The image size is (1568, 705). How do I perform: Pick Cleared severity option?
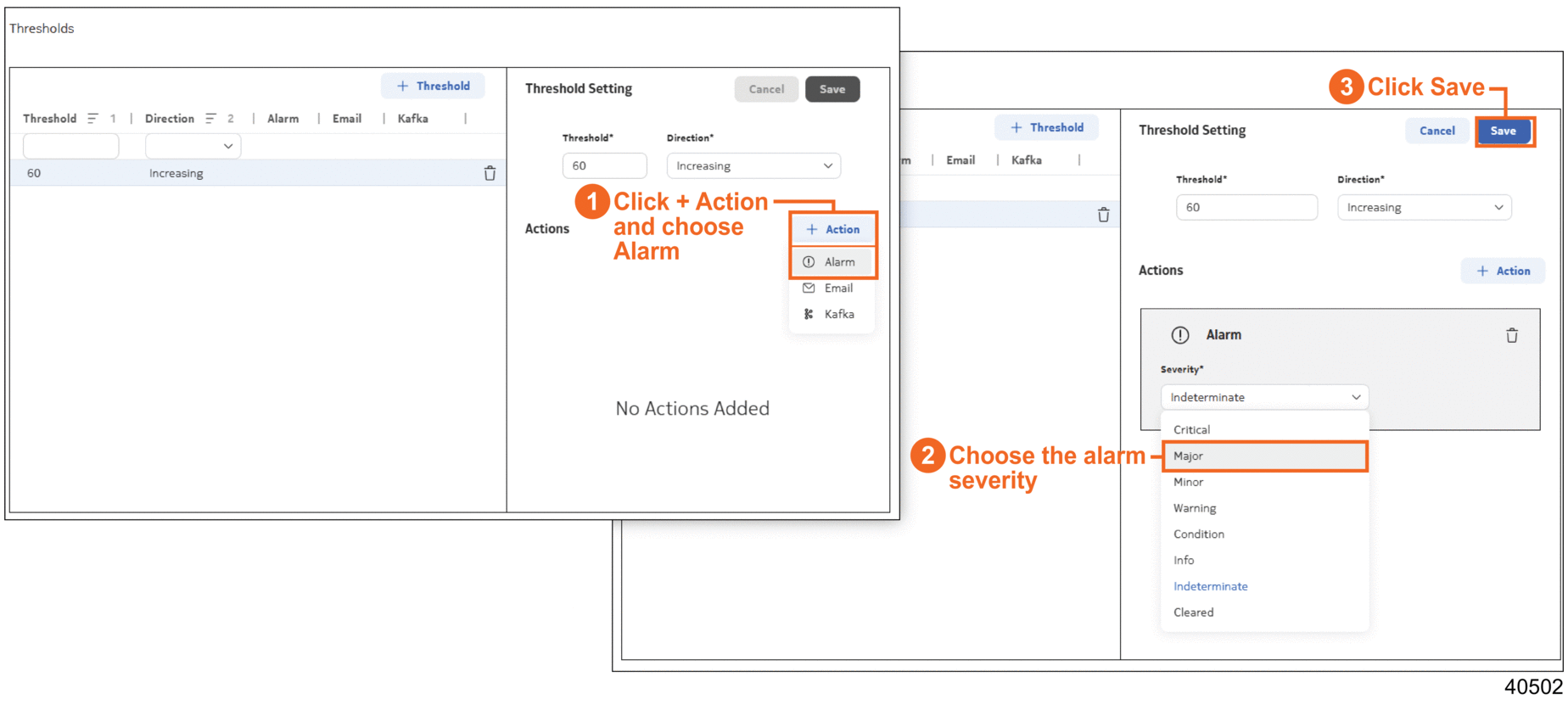tap(1193, 613)
